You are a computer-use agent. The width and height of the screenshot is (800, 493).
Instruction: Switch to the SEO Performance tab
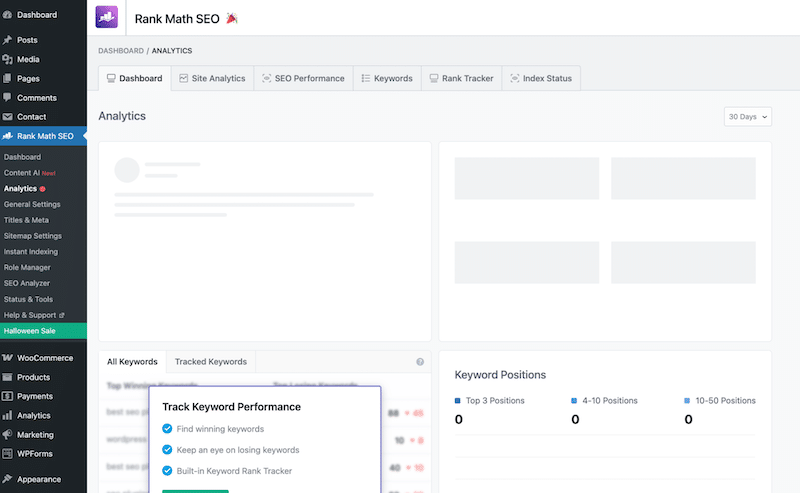pos(303,78)
